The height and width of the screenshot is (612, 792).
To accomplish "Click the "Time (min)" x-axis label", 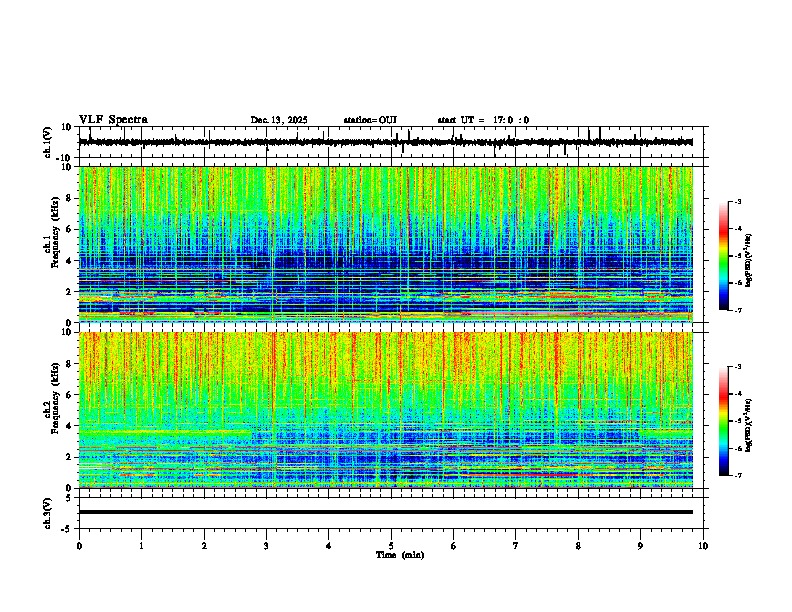I will (x=400, y=555).
